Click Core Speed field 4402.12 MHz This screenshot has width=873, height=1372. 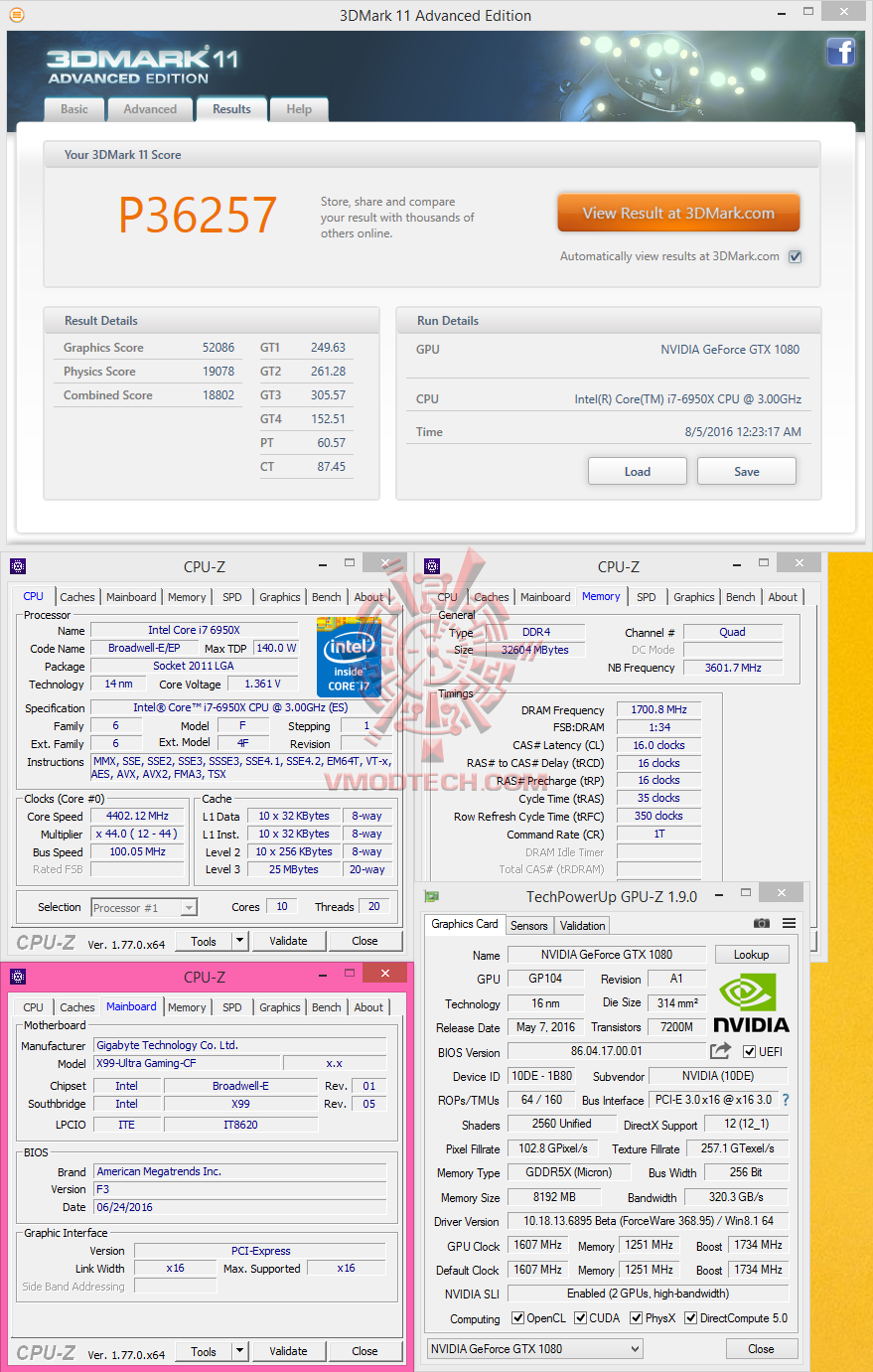(138, 816)
